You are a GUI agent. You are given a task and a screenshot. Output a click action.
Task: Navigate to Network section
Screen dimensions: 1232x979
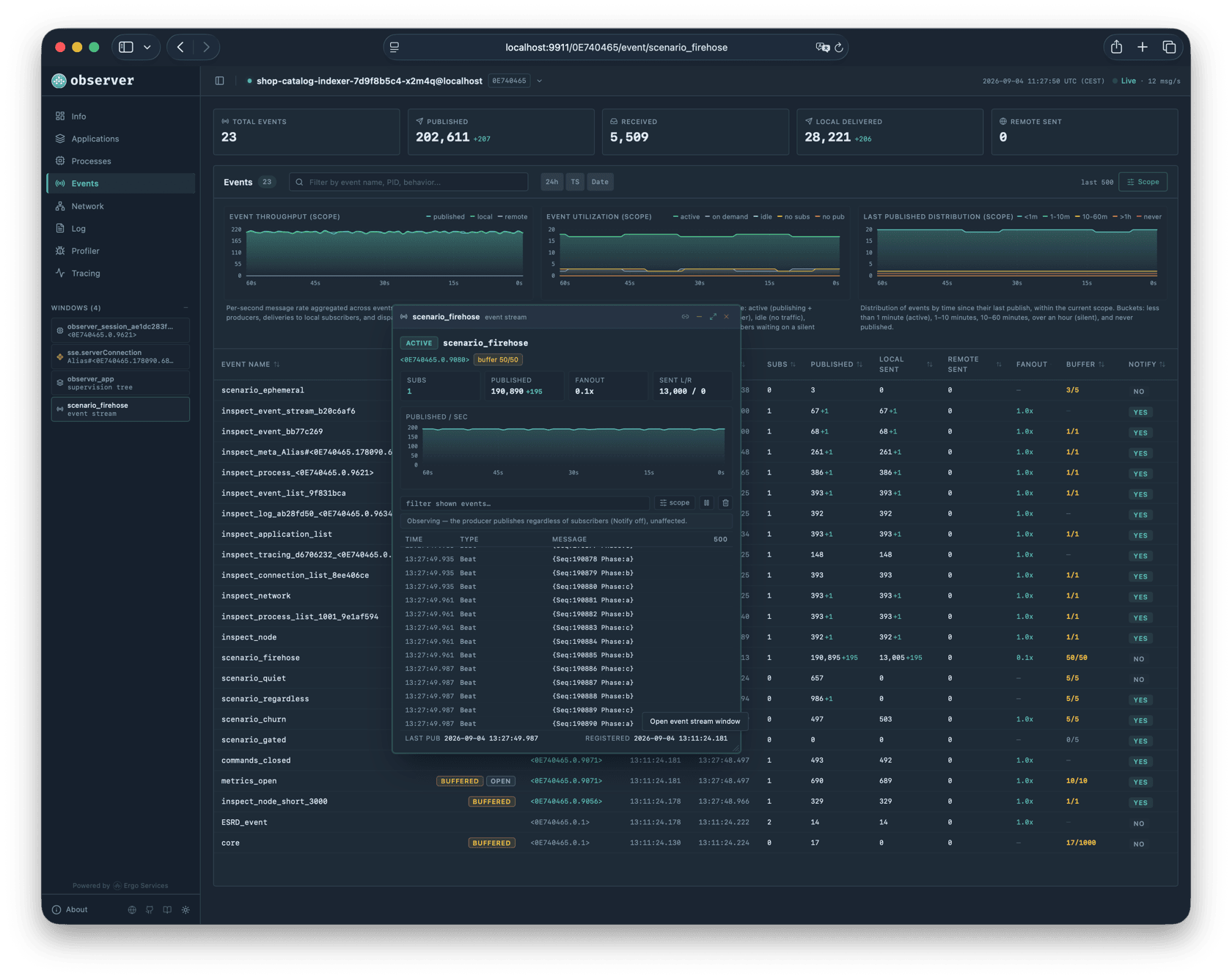tap(121, 206)
